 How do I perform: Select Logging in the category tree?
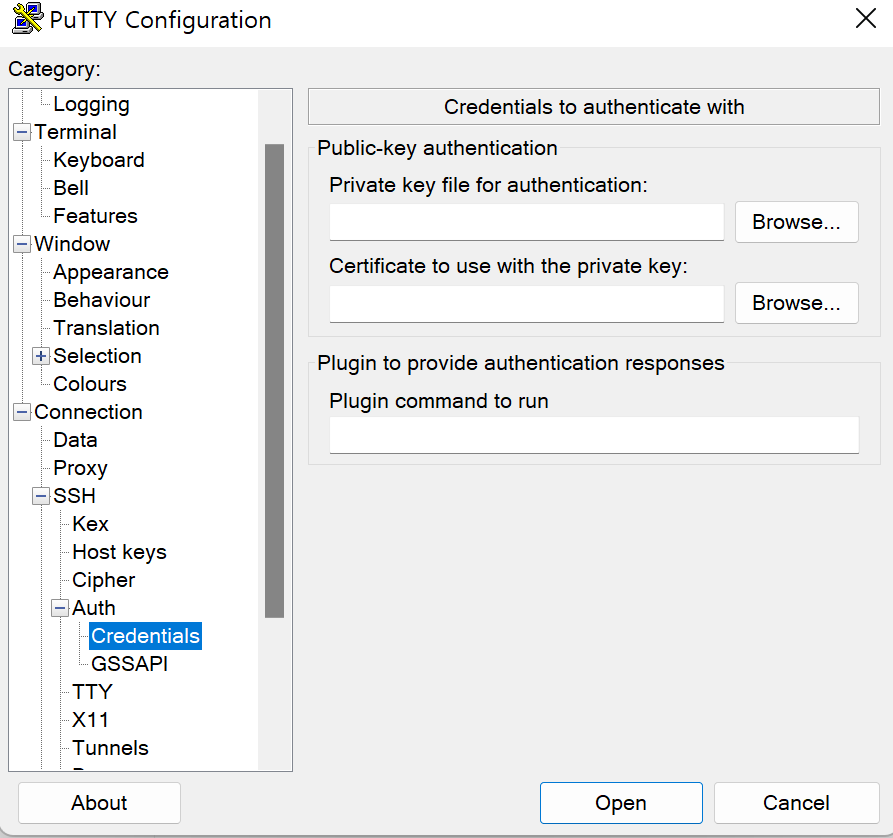(x=91, y=104)
